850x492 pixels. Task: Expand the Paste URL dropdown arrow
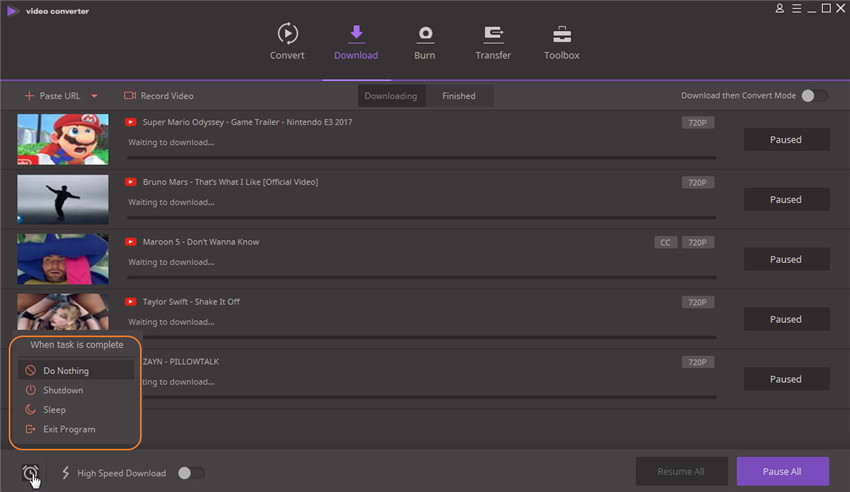click(x=94, y=96)
